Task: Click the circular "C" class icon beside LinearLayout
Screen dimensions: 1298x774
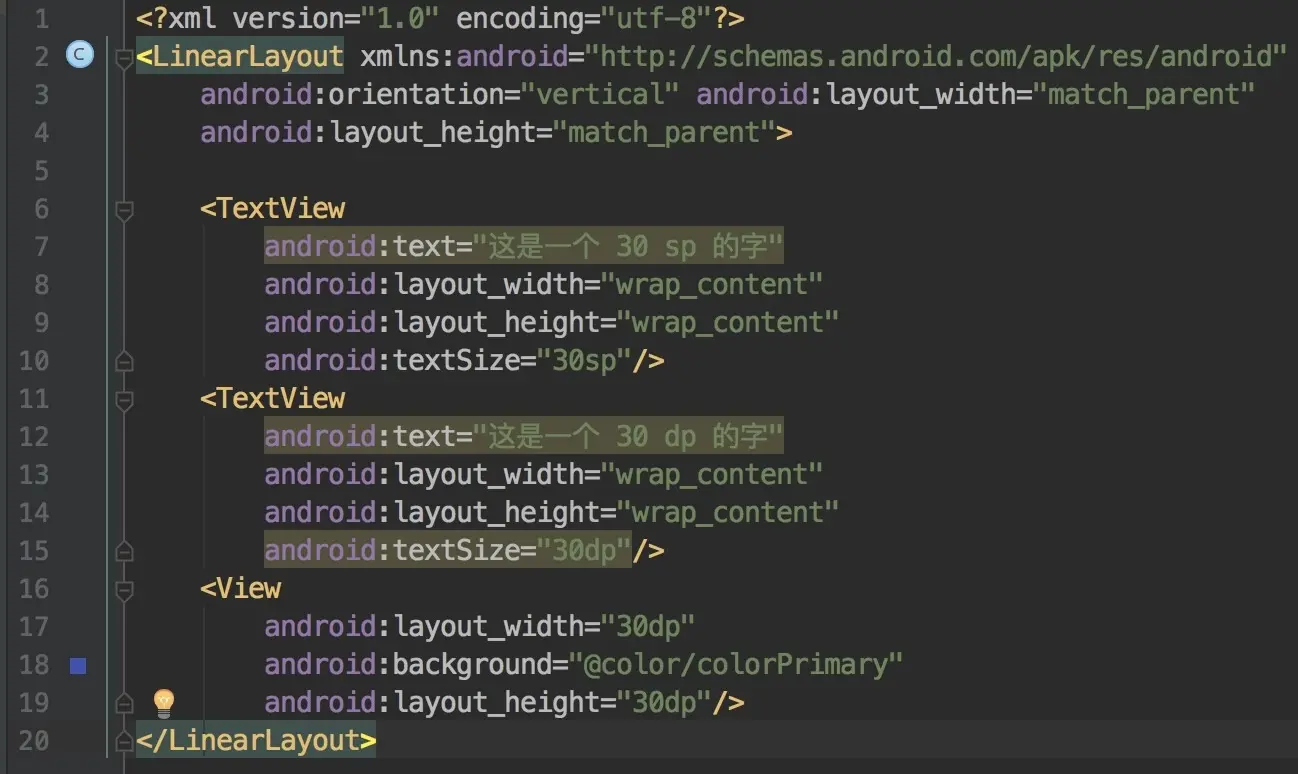Action: [x=79, y=55]
